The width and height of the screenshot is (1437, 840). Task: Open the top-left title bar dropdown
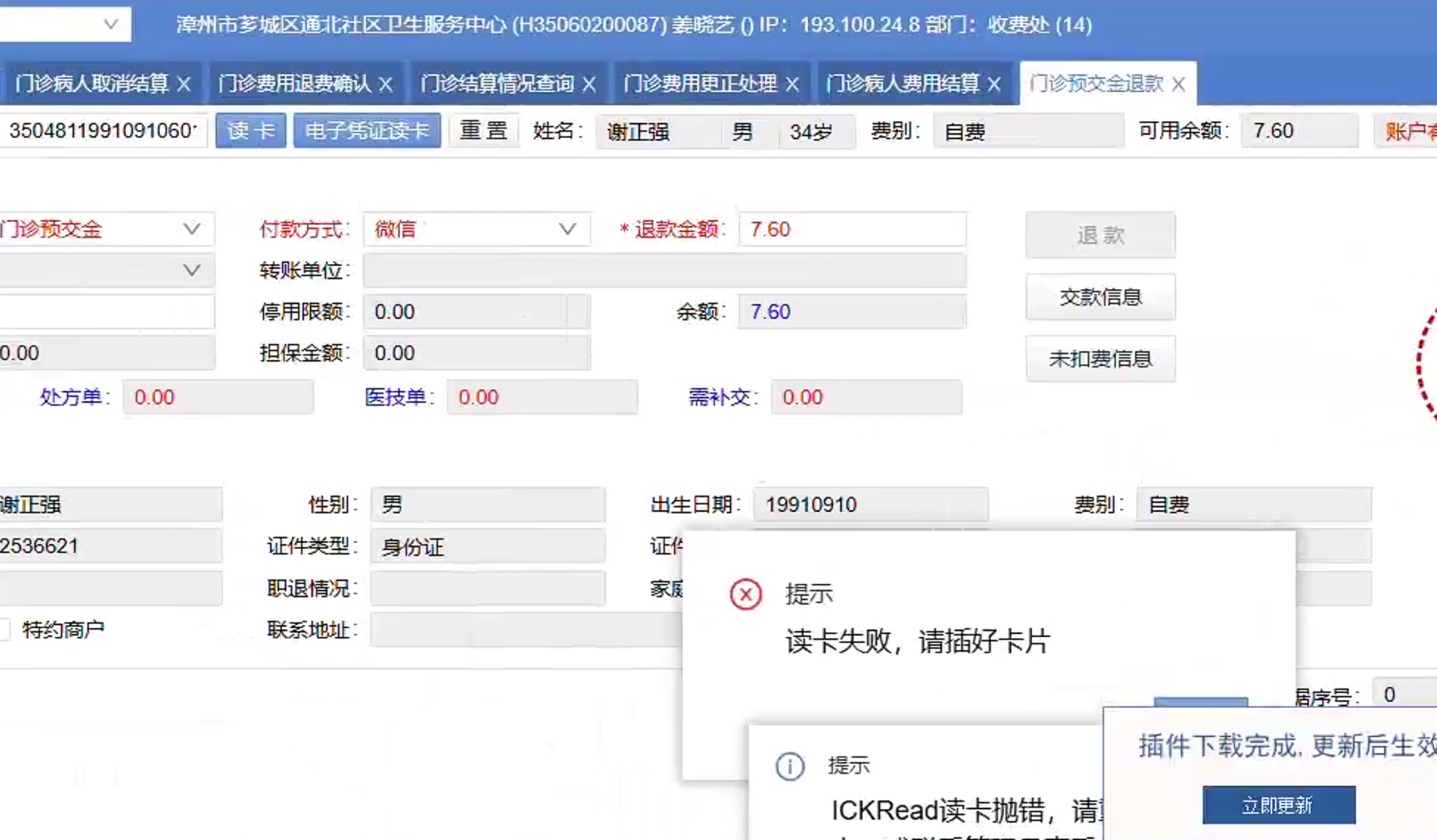click(110, 24)
